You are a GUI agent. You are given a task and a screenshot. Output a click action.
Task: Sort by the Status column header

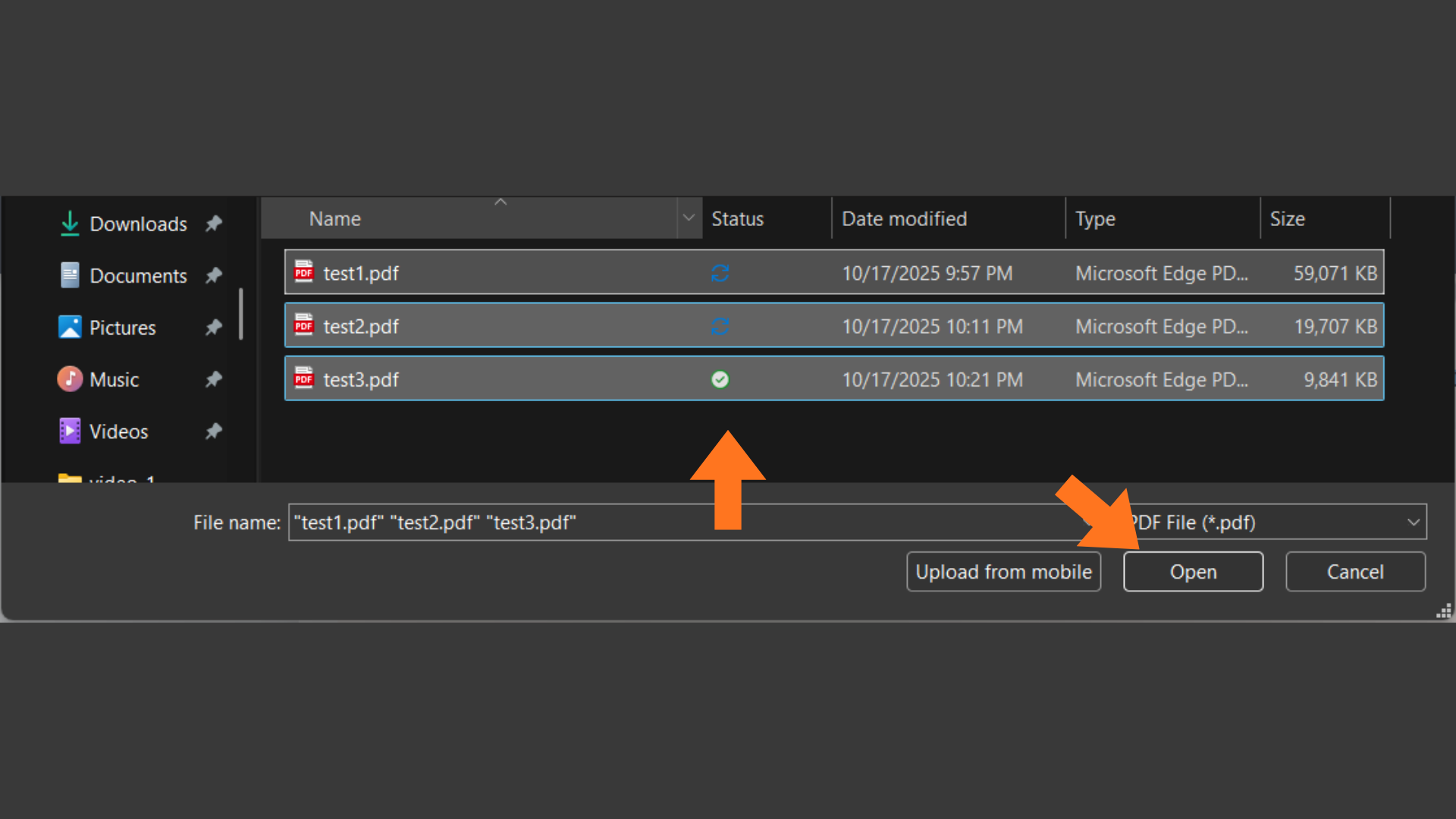pos(737,219)
